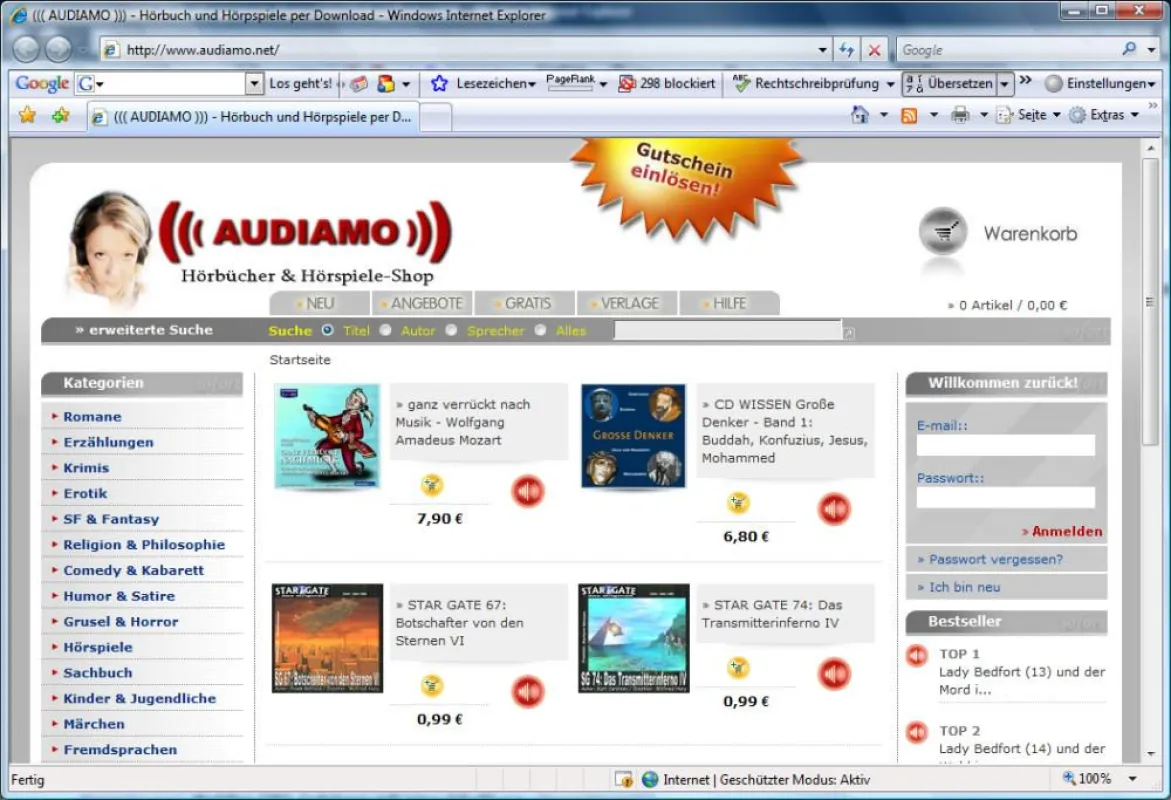The width and height of the screenshot is (1171, 800).
Task: Select the Titel search radio button
Action: click(x=327, y=329)
